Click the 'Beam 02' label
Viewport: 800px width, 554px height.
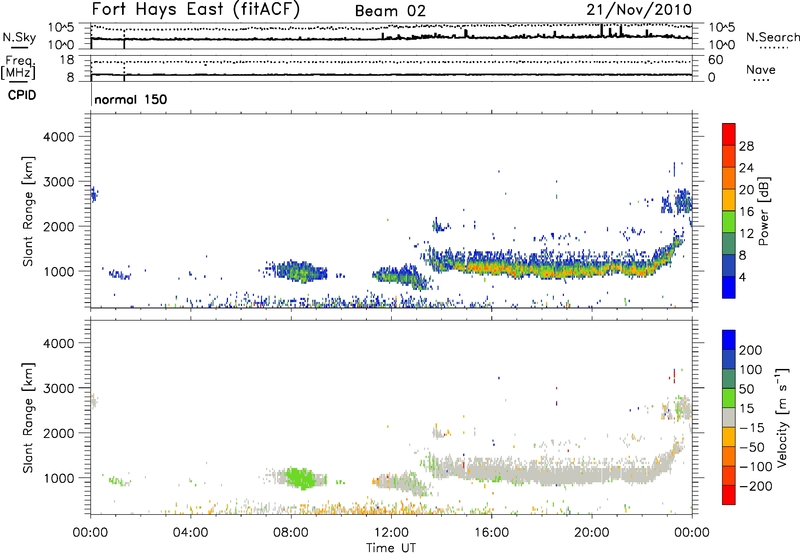390,11
